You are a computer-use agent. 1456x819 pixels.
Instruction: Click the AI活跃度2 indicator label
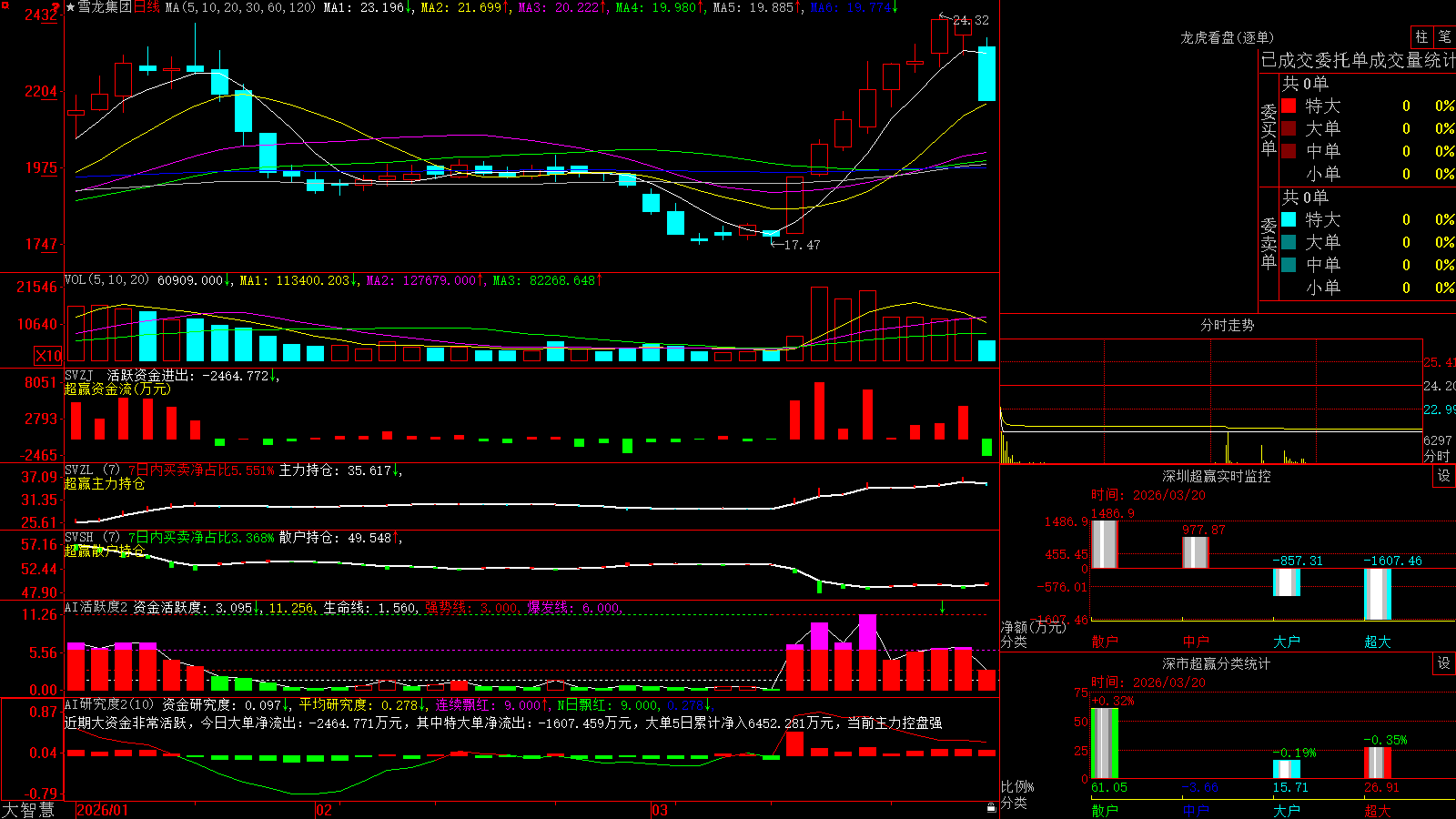pos(96,607)
